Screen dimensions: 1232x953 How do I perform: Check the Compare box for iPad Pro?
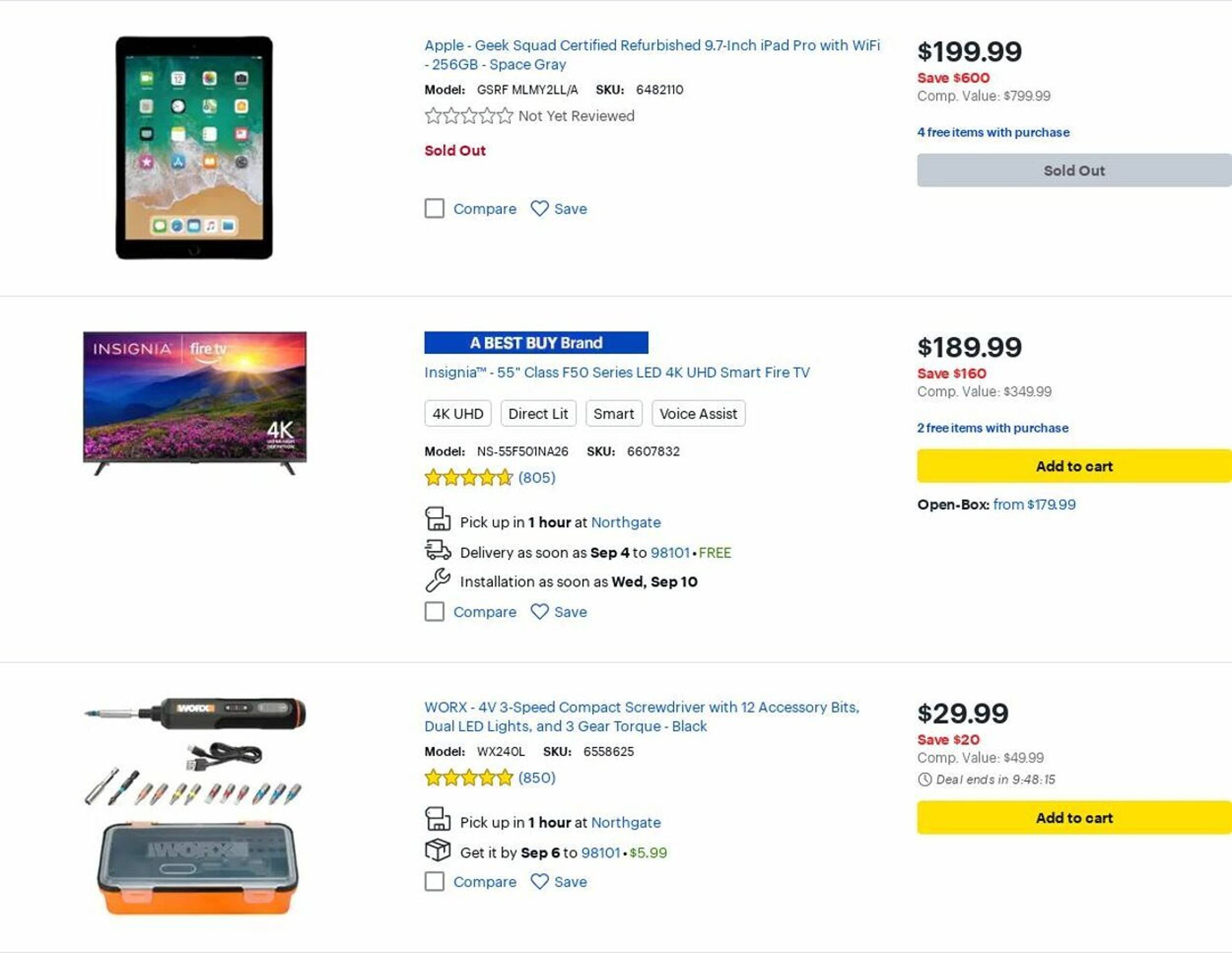click(x=434, y=209)
